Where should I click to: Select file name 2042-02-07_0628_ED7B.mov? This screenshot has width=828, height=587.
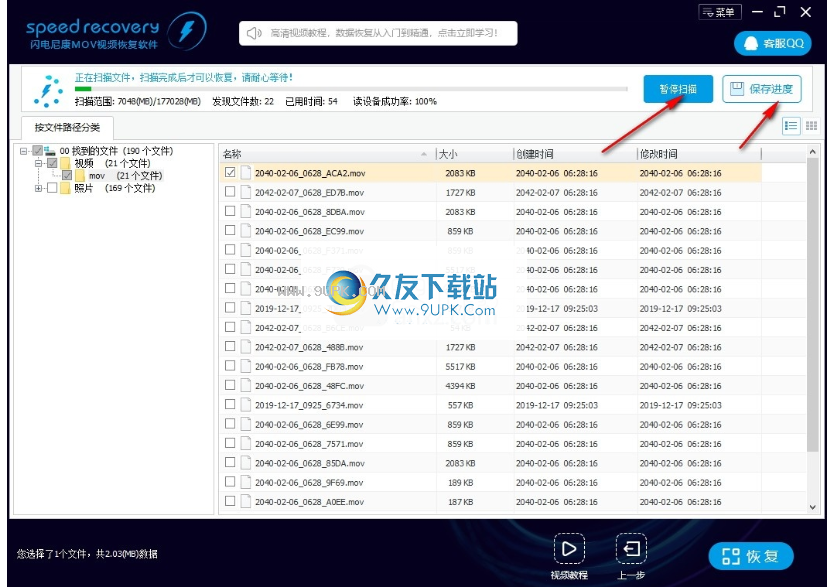[x=309, y=193]
